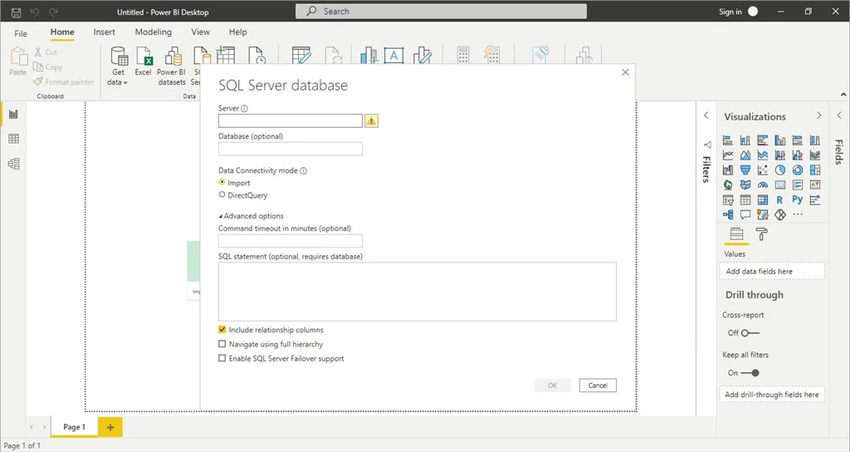The width and height of the screenshot is (850, 452).
Task: Close the SQL Server database dialog
Action: point(625,72)
